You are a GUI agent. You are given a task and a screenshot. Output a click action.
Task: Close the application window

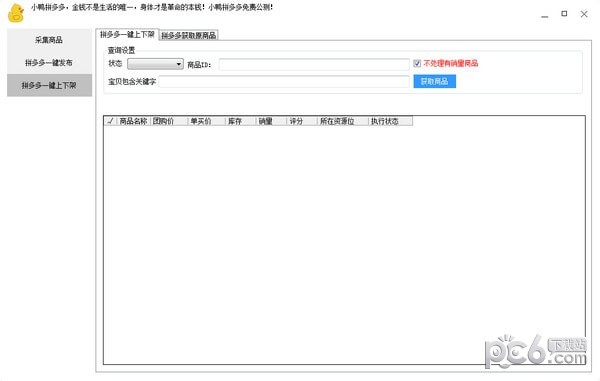[x=584, y=14]
